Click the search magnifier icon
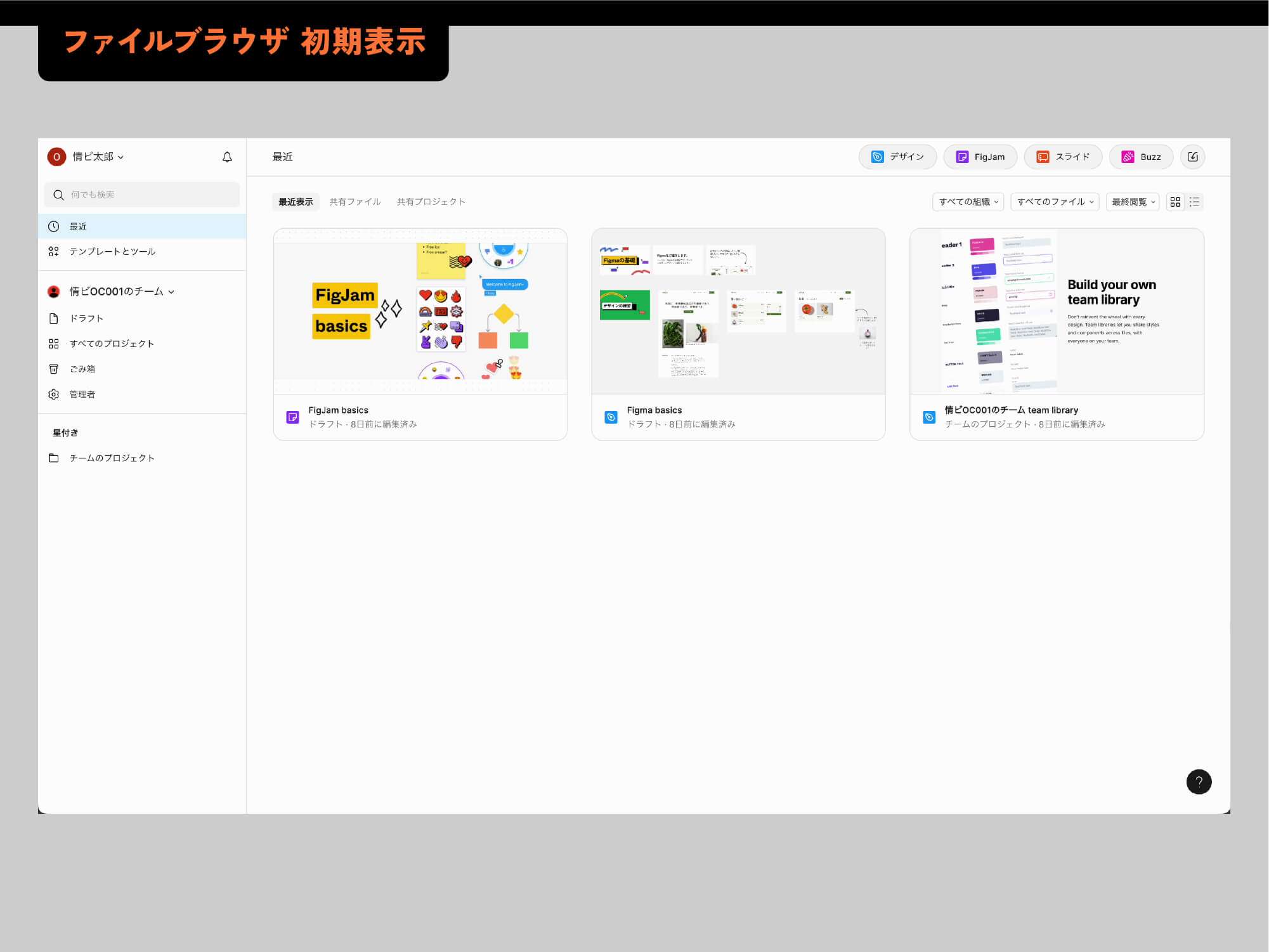The width and height of the screenshot is (1269, 952). [58, 195]
